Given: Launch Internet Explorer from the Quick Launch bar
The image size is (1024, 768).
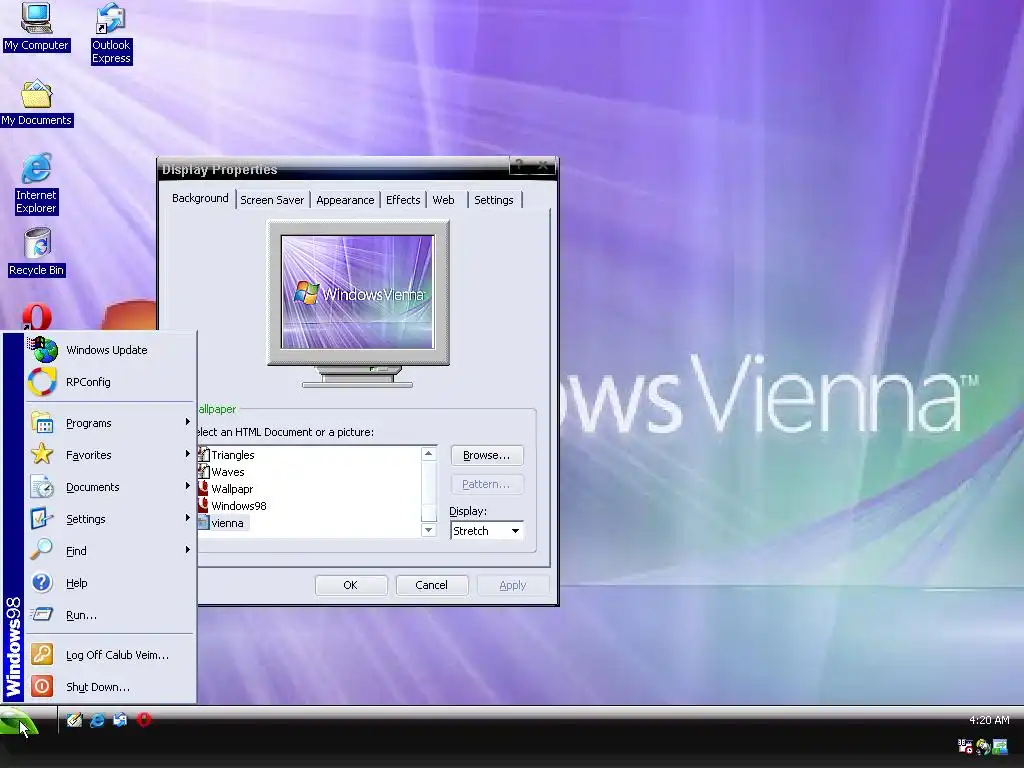Looking at the screenshot, I should click(x=97, y=720).
